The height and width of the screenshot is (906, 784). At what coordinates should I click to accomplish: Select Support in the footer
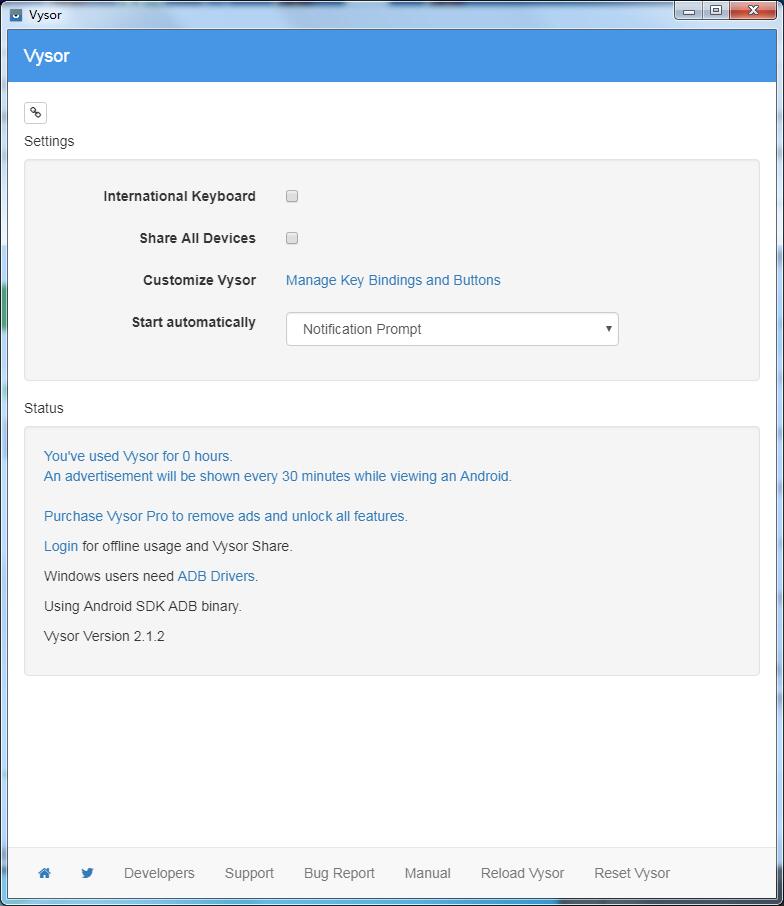pyautogui.click(x=249, y=873)
